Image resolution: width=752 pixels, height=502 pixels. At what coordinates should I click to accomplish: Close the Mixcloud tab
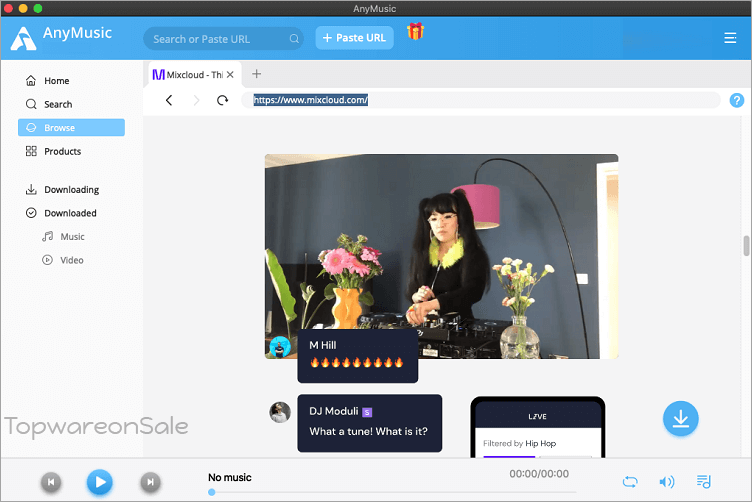tap(230, 75)
